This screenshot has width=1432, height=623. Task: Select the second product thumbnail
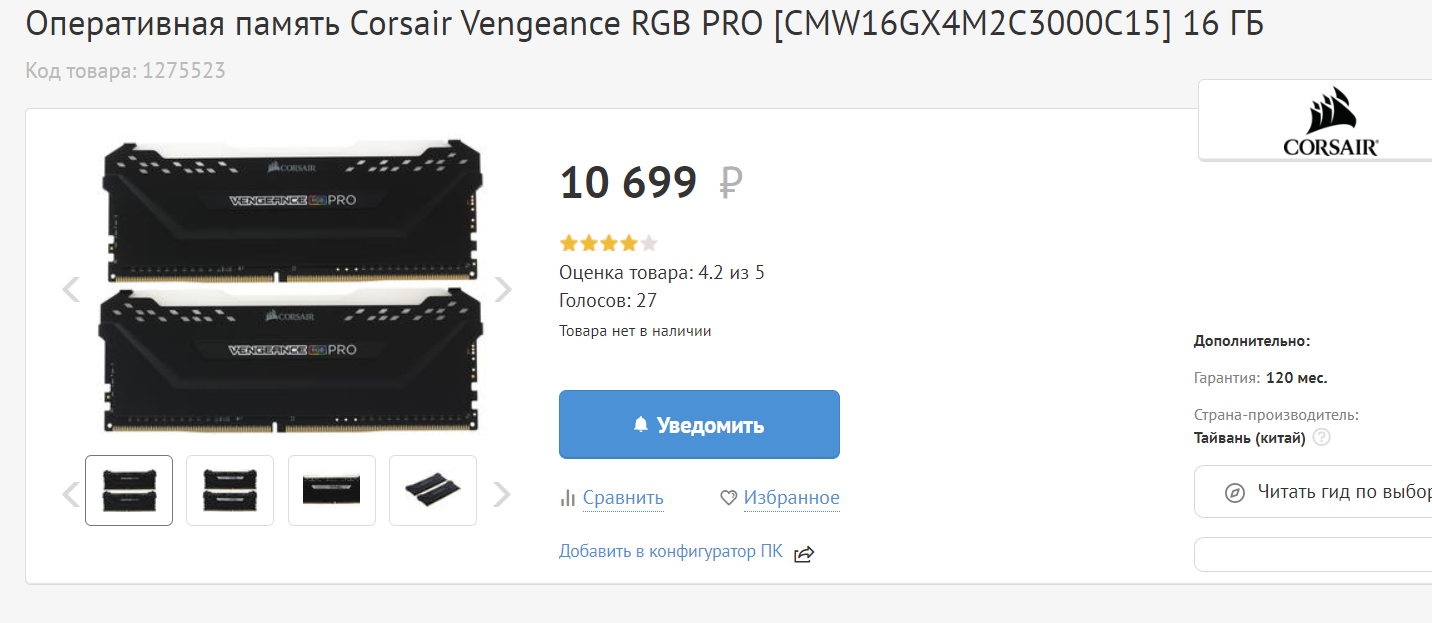pyautogui.click(x=230, y=490)
